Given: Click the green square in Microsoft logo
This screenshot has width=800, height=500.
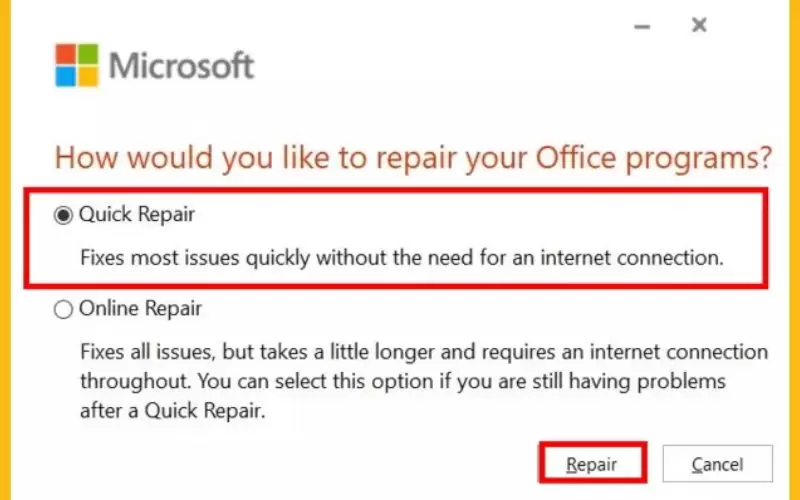Looking at the screenshot, I should (x=88, y=54).
